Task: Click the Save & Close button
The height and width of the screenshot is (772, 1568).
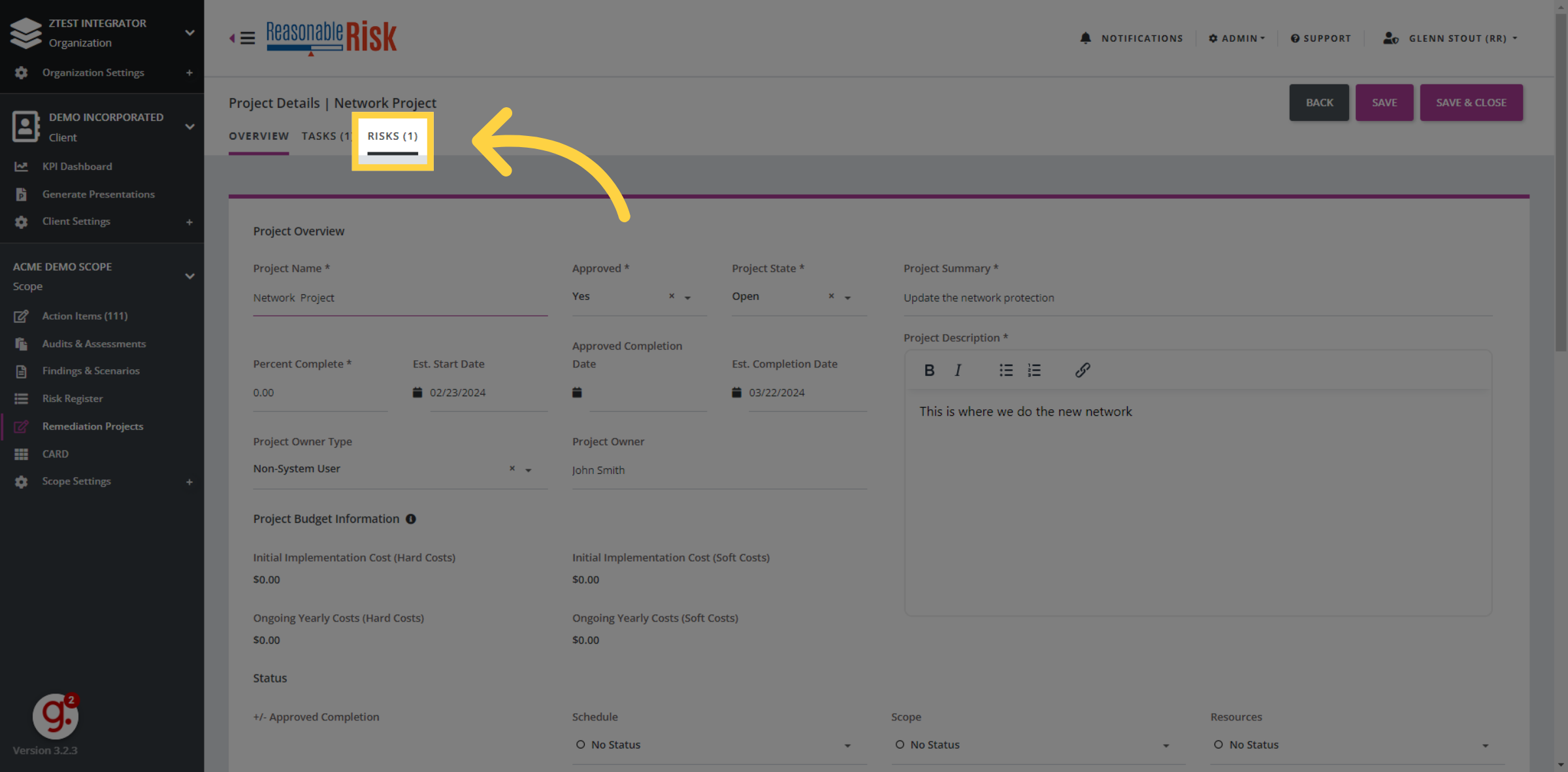Action: coord(1471,103)
